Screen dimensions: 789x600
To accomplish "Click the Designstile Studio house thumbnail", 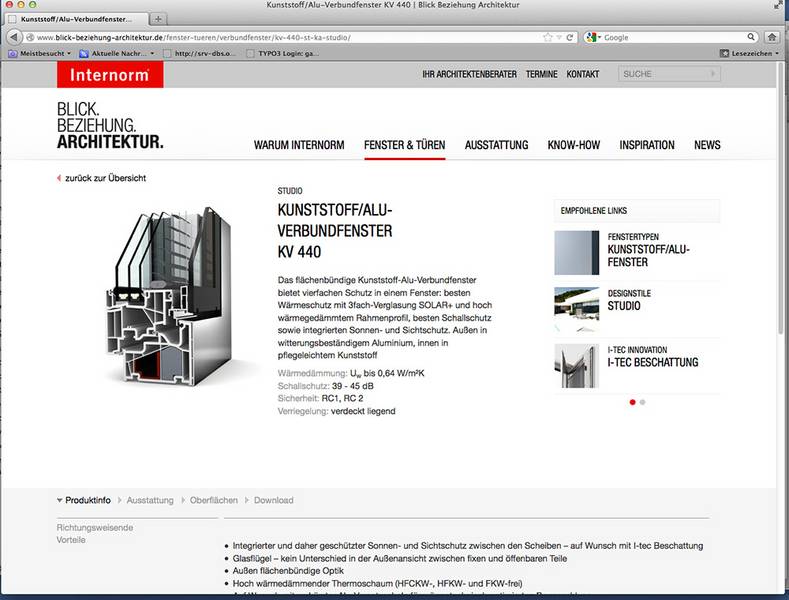I will [577, 309].
